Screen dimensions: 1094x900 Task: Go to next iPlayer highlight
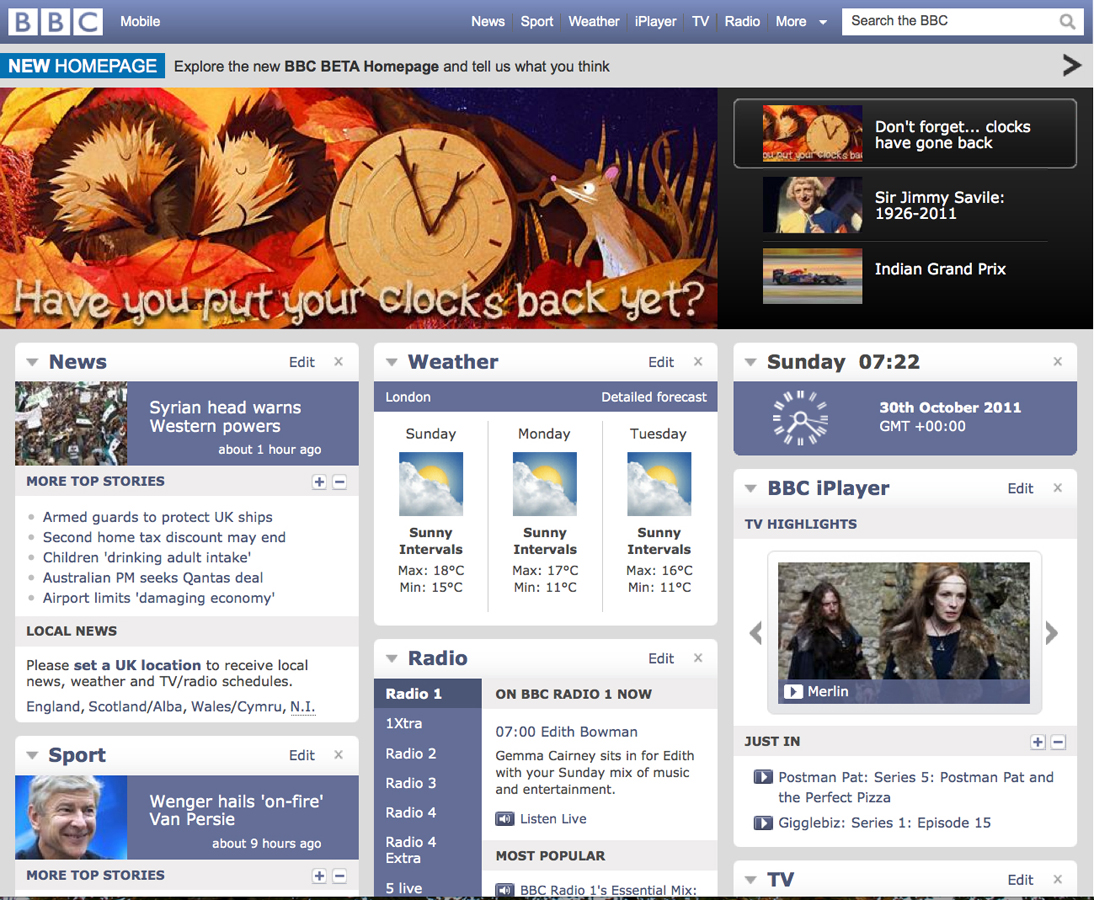[1052, 633]
